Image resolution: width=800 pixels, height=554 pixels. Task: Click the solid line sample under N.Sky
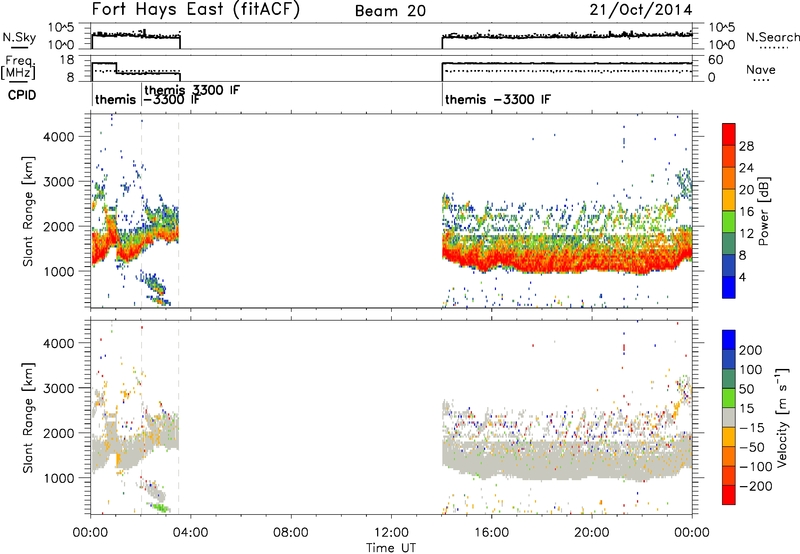click(19, 47)
